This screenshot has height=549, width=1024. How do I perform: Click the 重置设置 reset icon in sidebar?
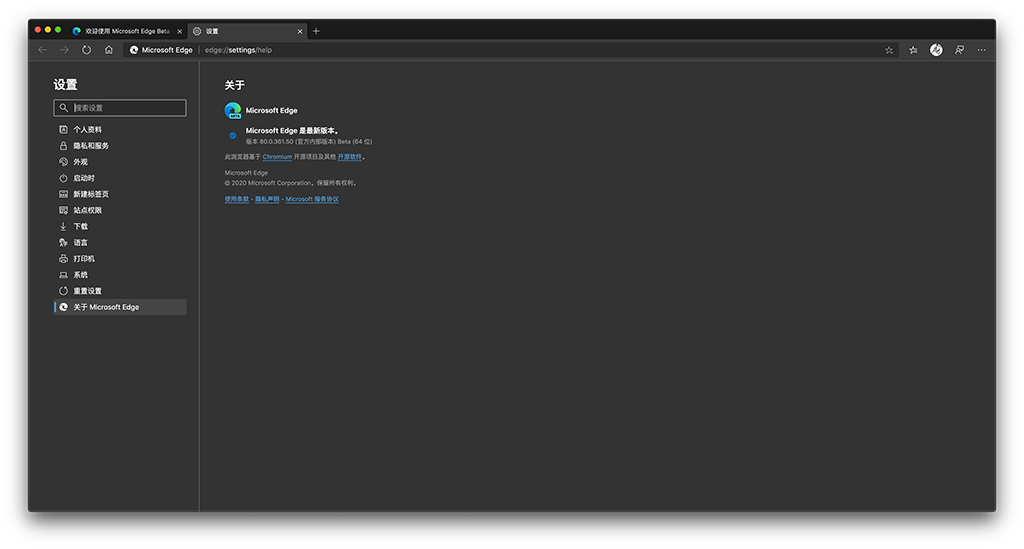coord(63,291)
